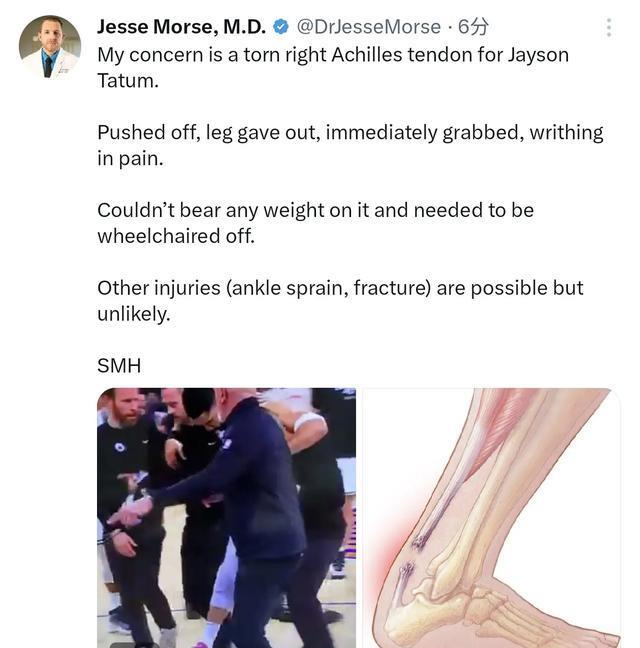Click the 'torn right Achilles tendon' opening sentence

point(333,67)
